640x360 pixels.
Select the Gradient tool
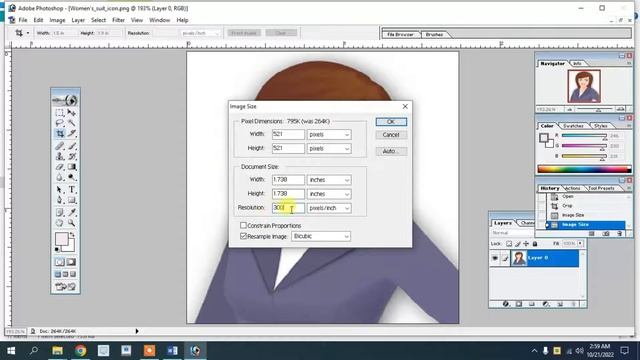coord(71,167)
